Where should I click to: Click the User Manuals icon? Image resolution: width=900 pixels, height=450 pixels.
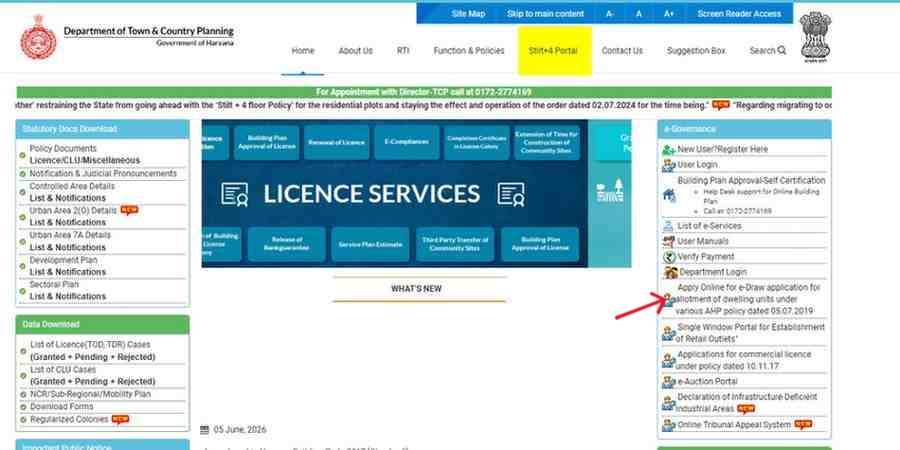pos(668,242)
